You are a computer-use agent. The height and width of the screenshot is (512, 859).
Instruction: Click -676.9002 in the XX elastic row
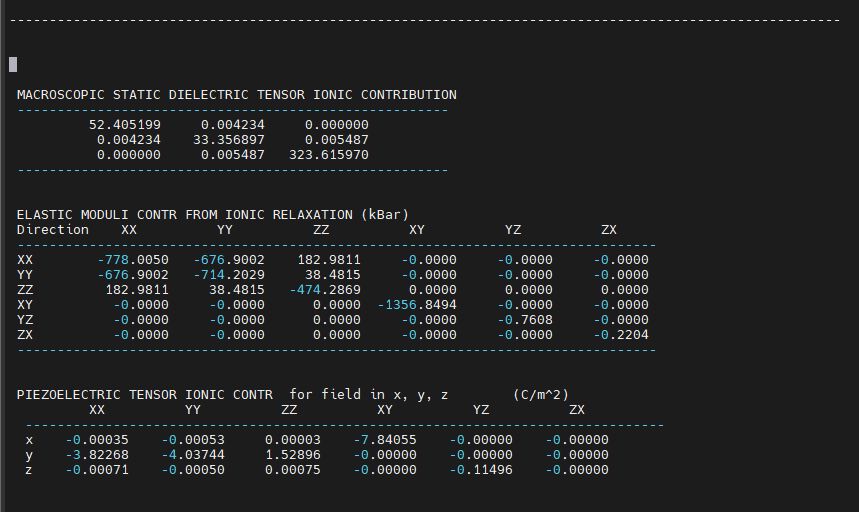point(229,260)
